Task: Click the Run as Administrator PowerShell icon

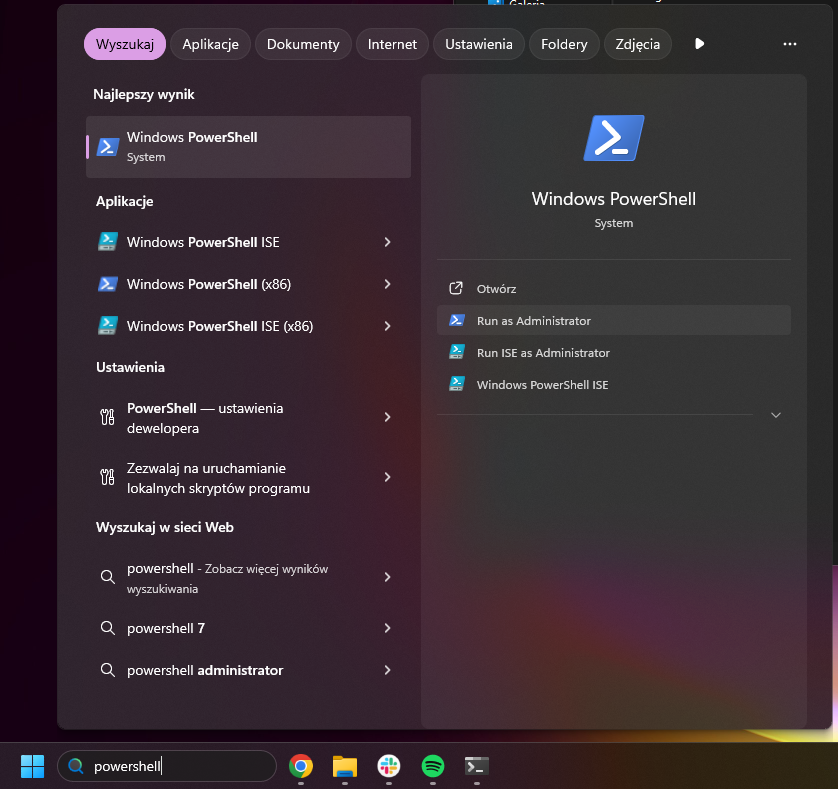Action: click(456, 320)
